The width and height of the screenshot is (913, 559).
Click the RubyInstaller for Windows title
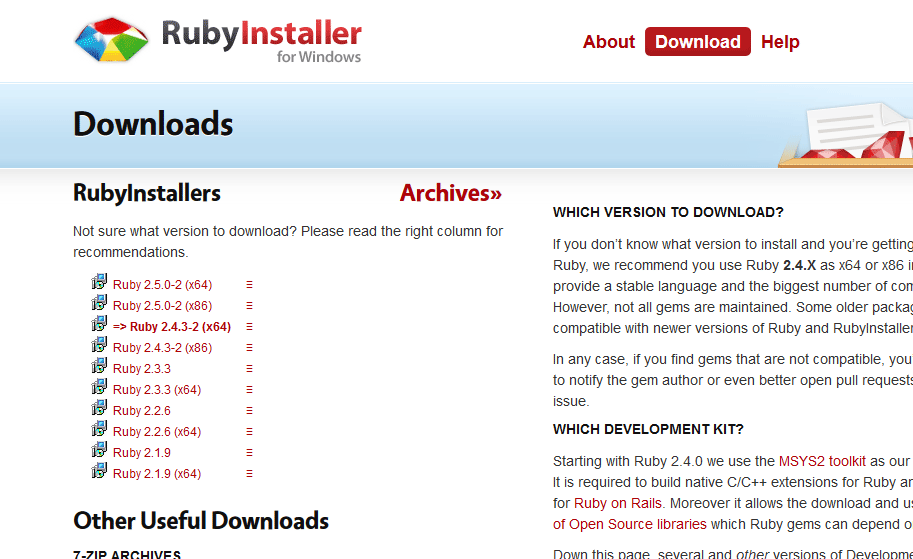tap(261, 40)
